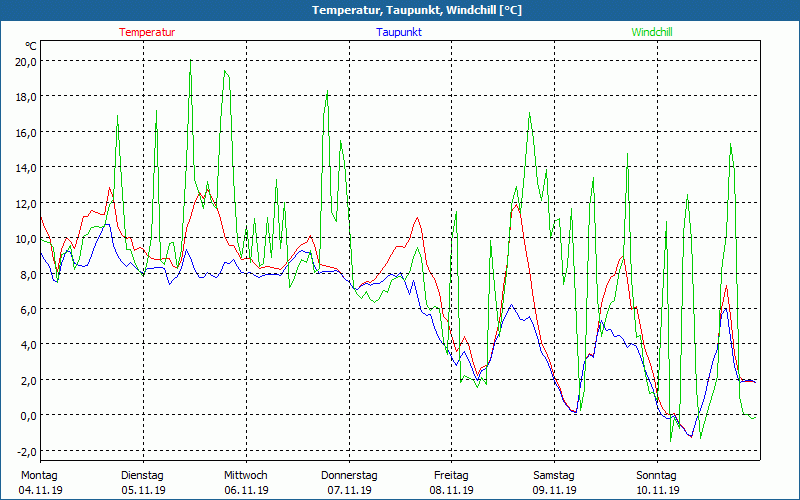Click the date 06.11.19
Screen dimensions: 800x500
246,490
